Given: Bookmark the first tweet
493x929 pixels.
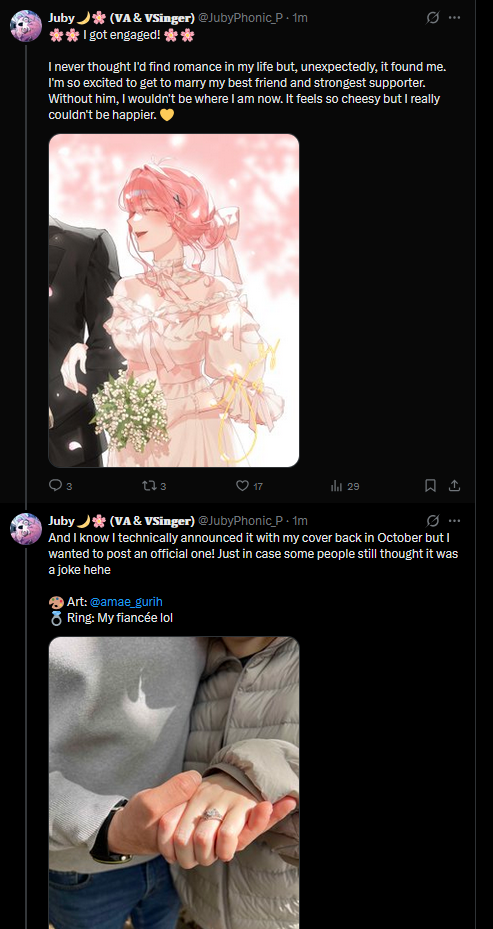Looking at the screenshot, I should 431,486.
